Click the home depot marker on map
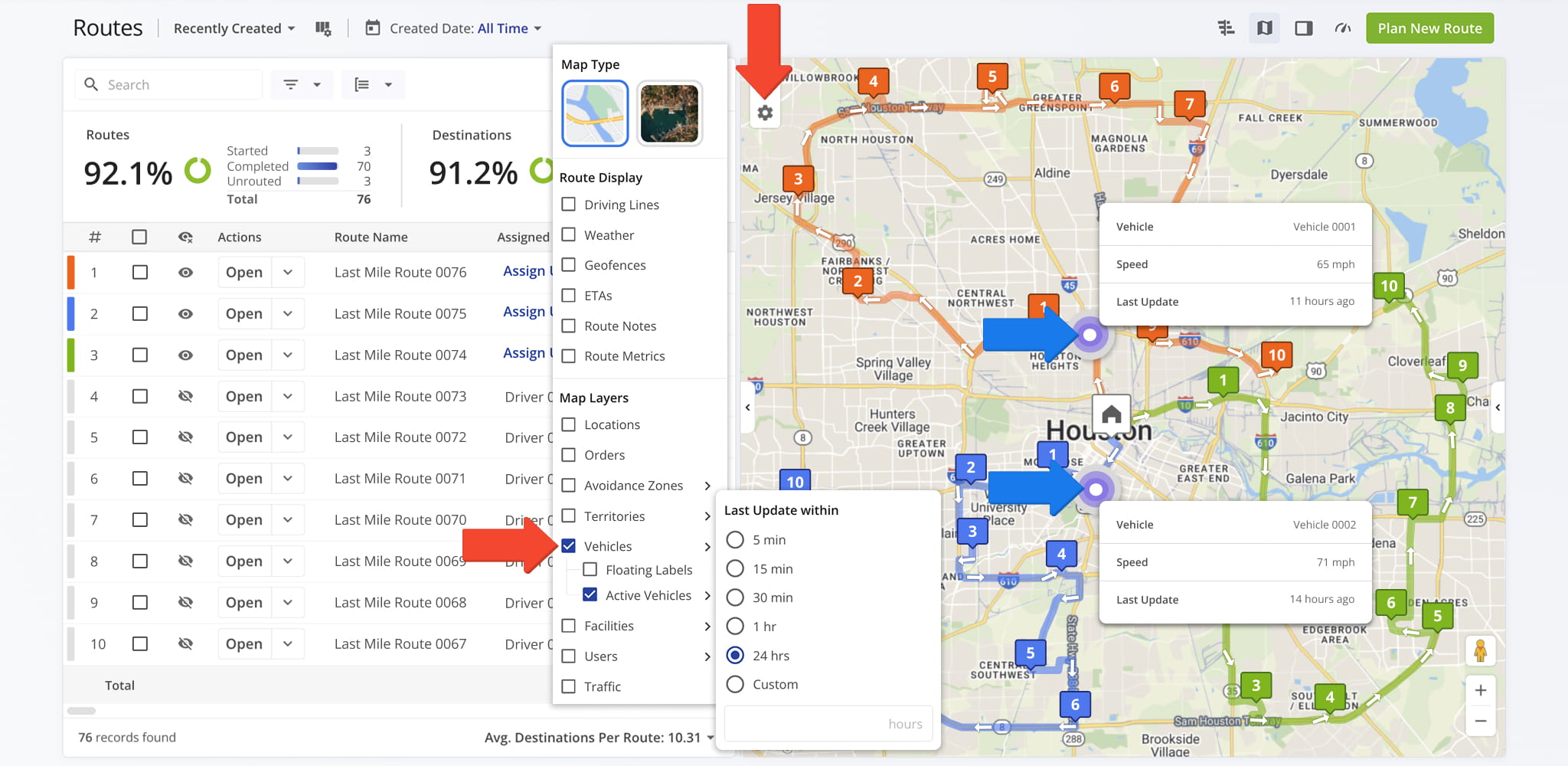This screenshot has height=766, width=1568. click(x=1111, y=414)
